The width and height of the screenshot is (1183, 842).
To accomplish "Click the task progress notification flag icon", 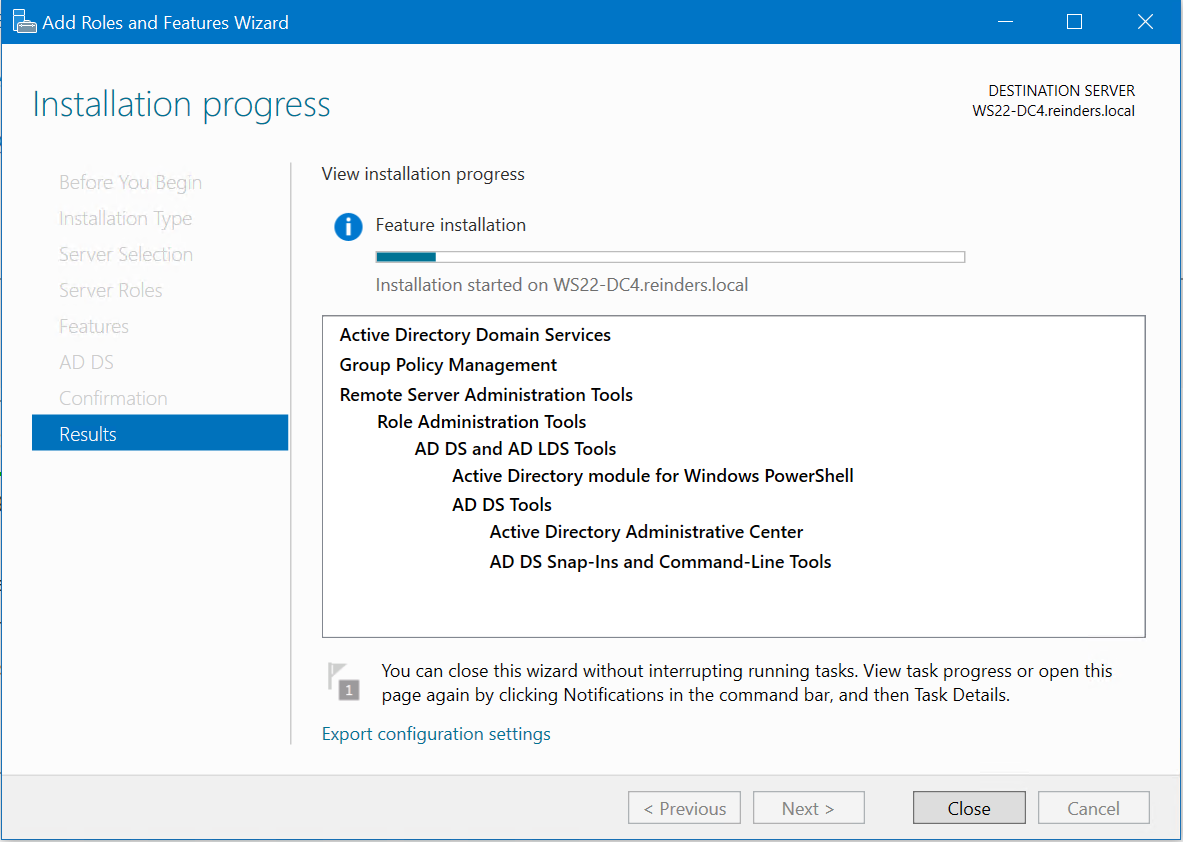I will click(x=344, y=682).
